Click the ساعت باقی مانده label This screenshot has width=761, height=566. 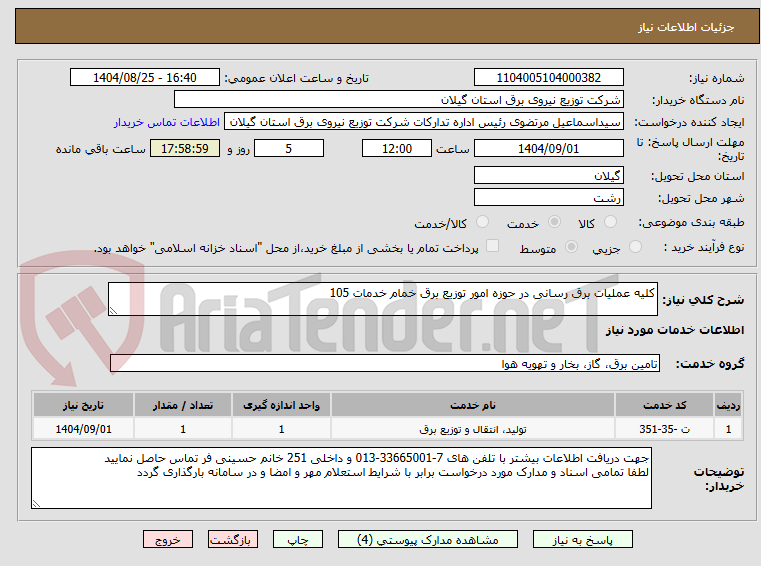coord(100,149)
